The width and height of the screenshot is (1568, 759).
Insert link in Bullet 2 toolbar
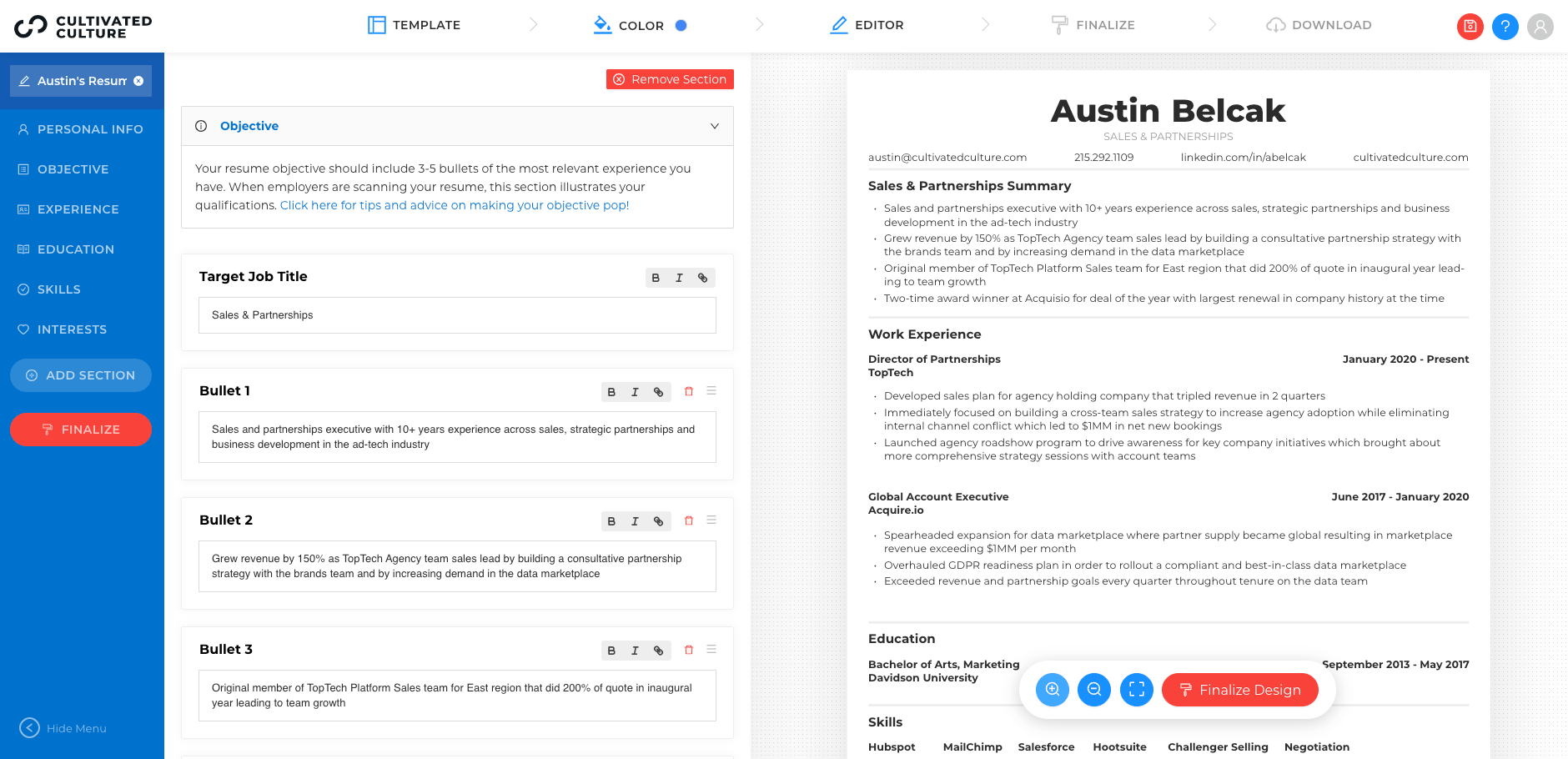tap(658, 521)
